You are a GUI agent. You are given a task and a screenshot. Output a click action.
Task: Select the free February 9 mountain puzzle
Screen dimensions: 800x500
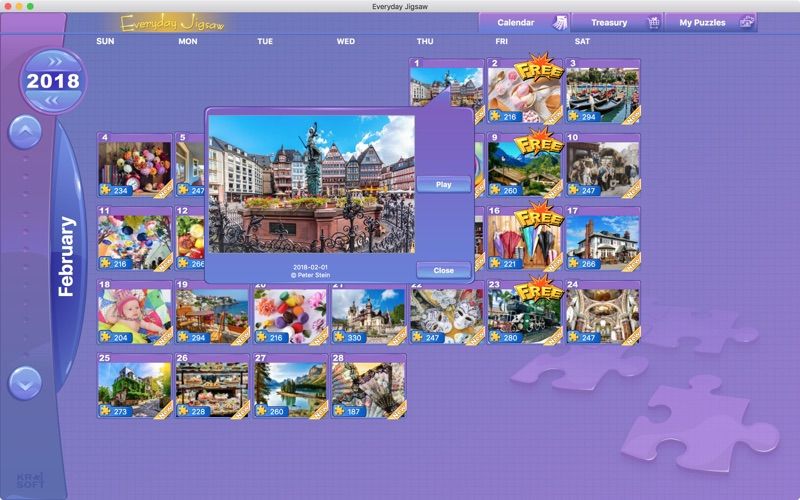[x=524, y=165]
